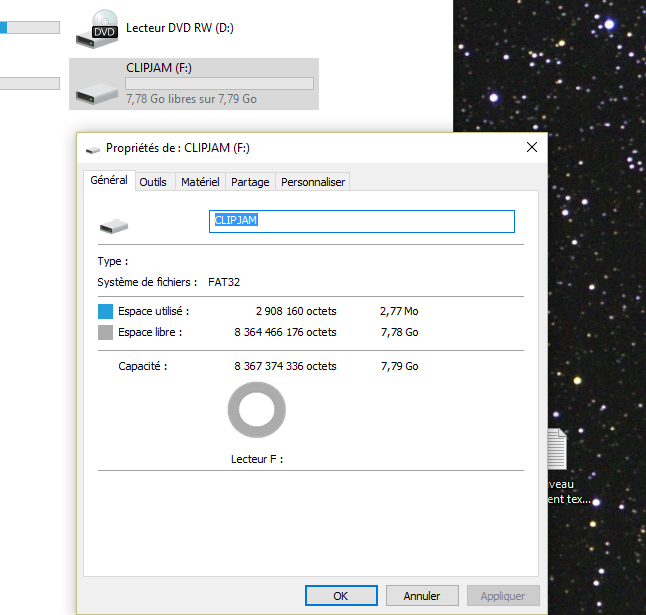Screen dimensions: 646x615
Task: Select the DVD RW drive icon
Action: (97, 29)
